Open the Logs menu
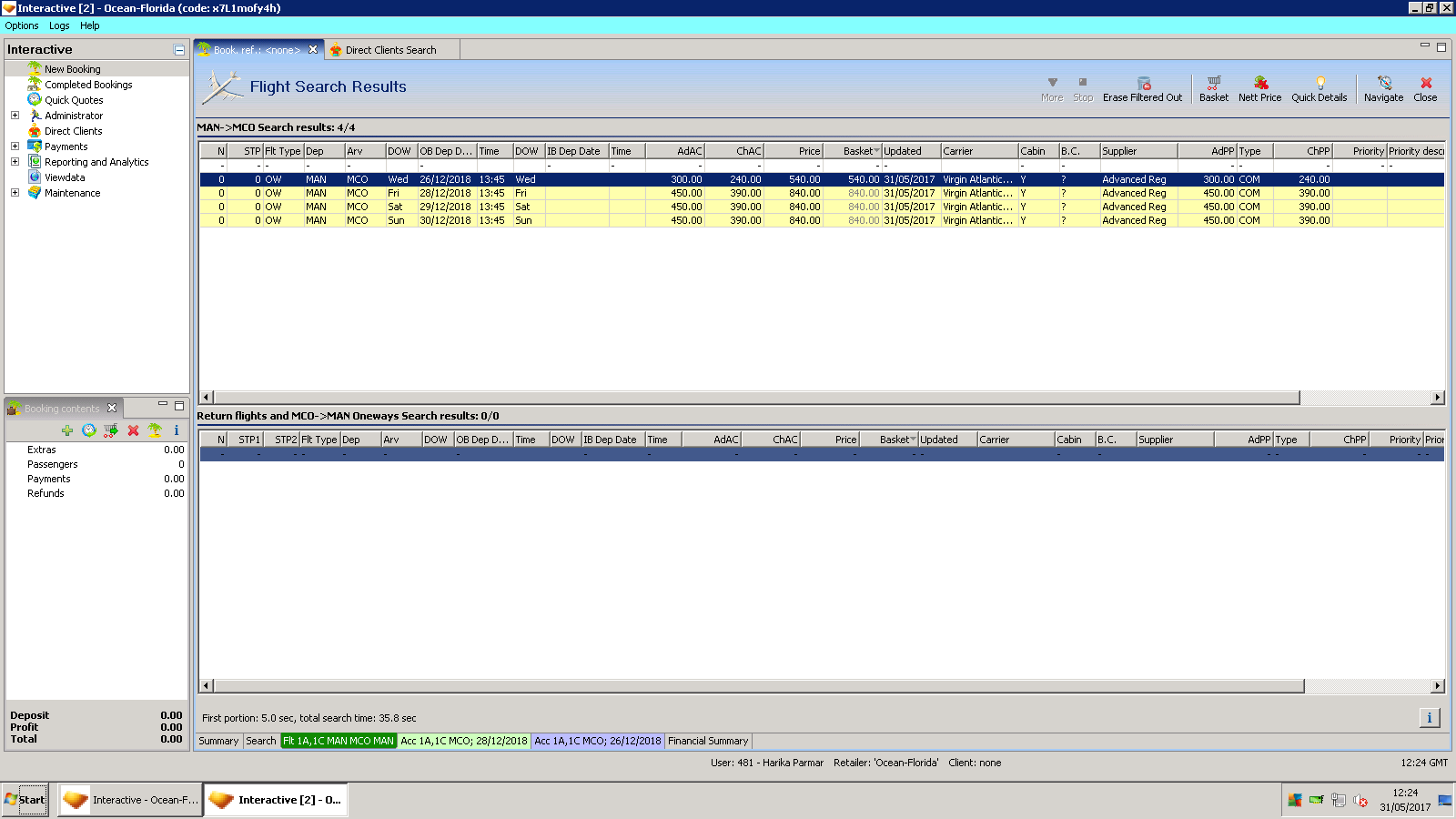Screen dimensions: 1456x819 click(59, 25)
